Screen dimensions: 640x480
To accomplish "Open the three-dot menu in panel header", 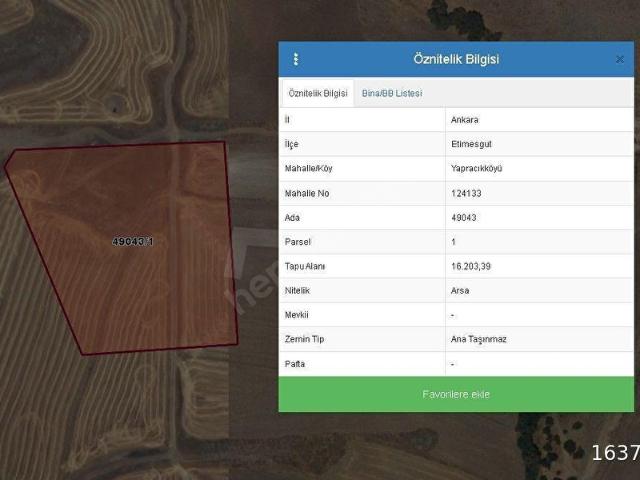I will (x=296, y=59).
